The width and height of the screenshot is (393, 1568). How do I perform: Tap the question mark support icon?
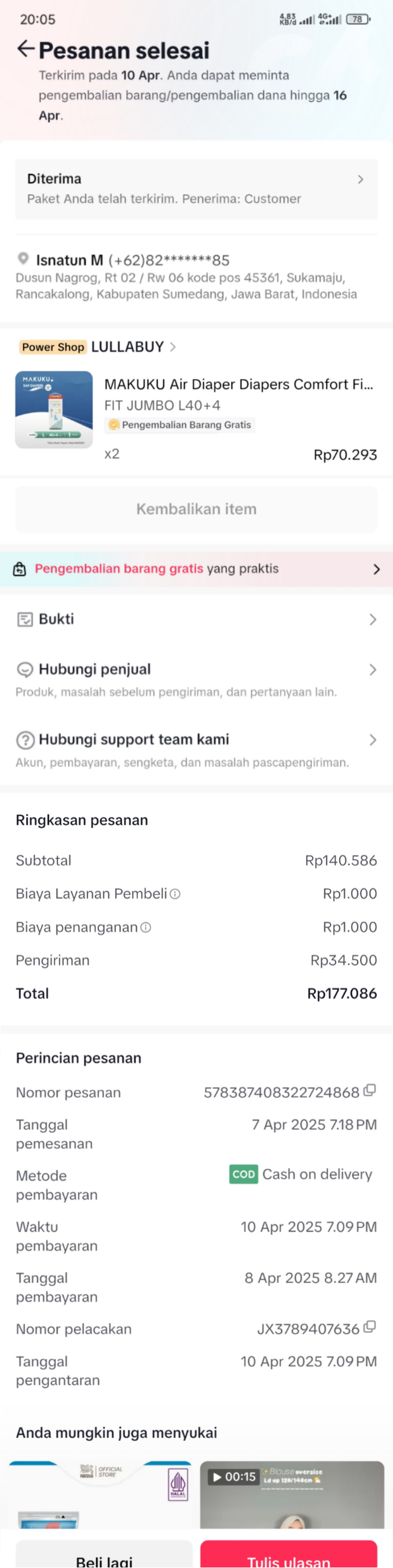(x=25, y=739)
